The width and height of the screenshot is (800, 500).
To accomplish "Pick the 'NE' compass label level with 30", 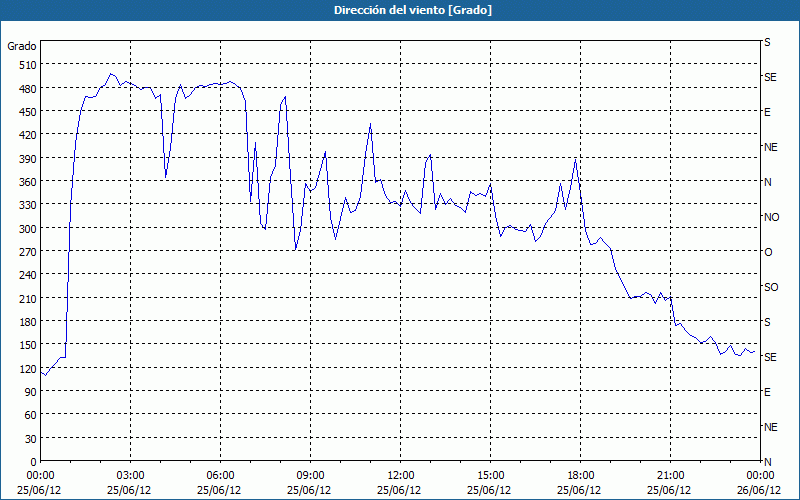I will pos(771,427).
